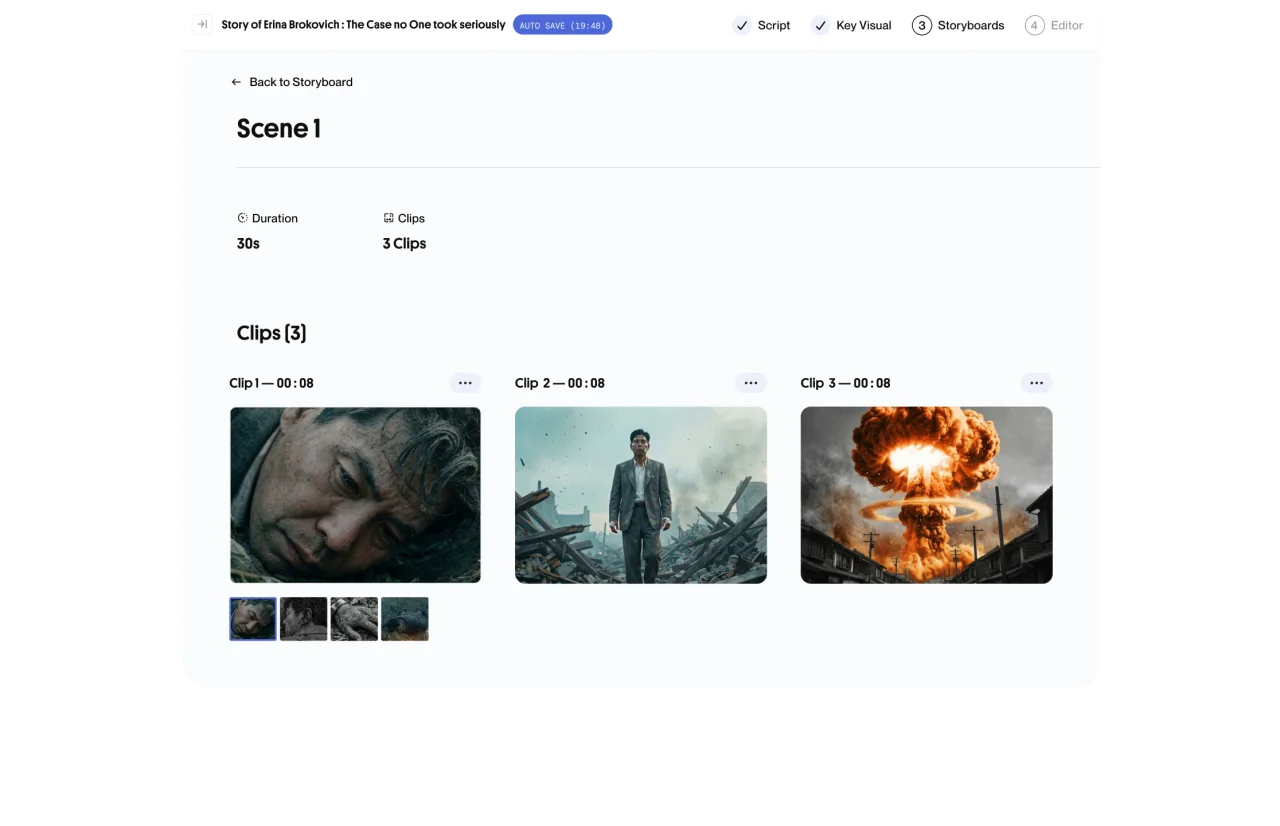Go back via Back to Storyboard link

[292, 82]
